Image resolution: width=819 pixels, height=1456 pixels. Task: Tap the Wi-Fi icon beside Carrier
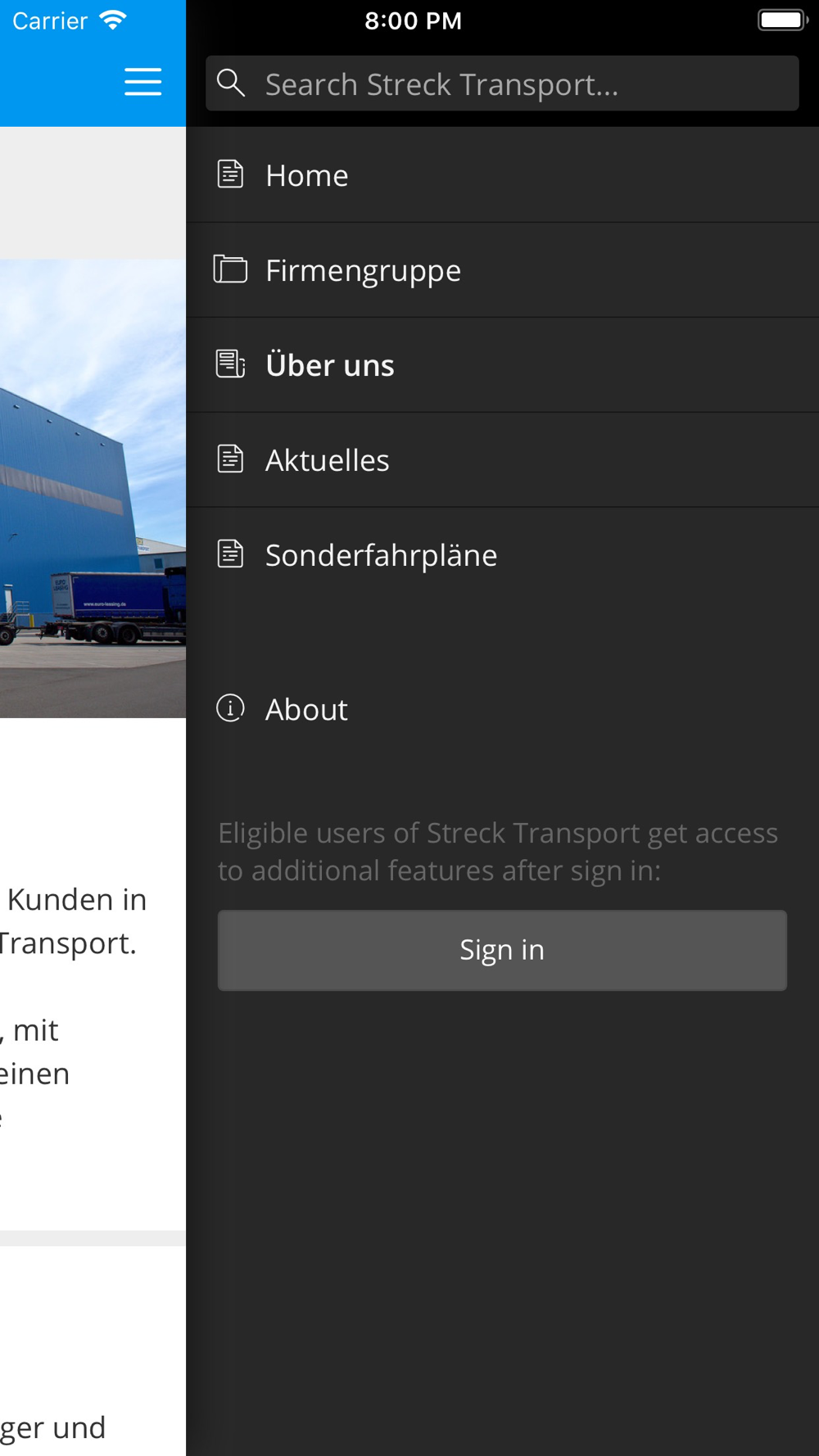point(113,20)
